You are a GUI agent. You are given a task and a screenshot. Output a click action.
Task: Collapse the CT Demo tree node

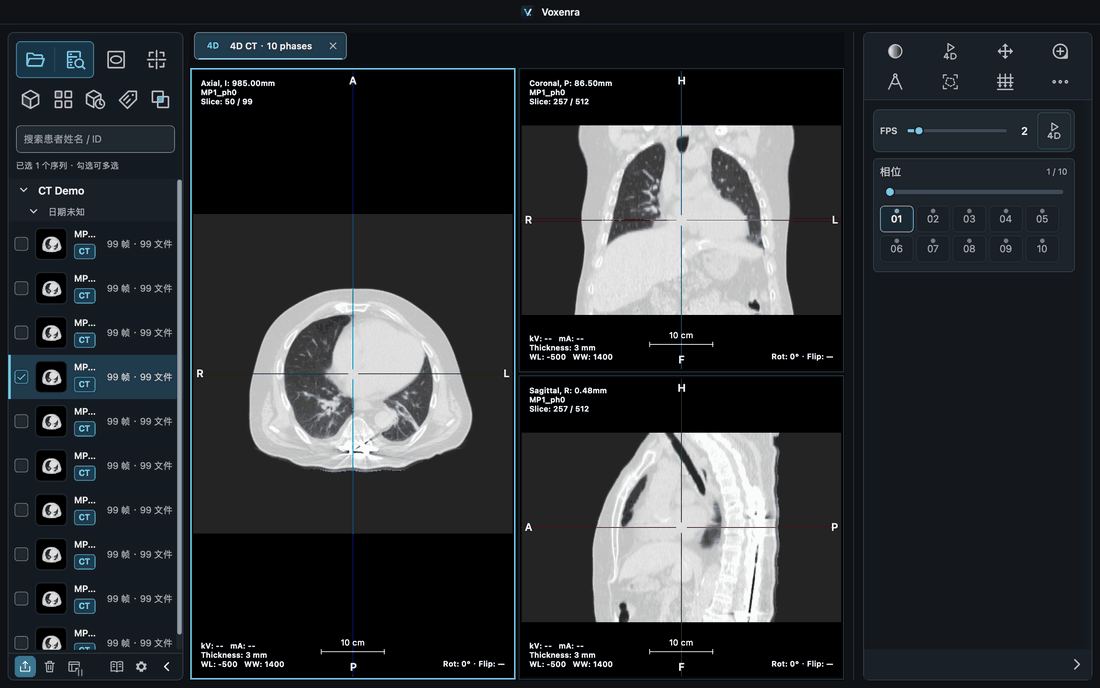tap(23, 190)
